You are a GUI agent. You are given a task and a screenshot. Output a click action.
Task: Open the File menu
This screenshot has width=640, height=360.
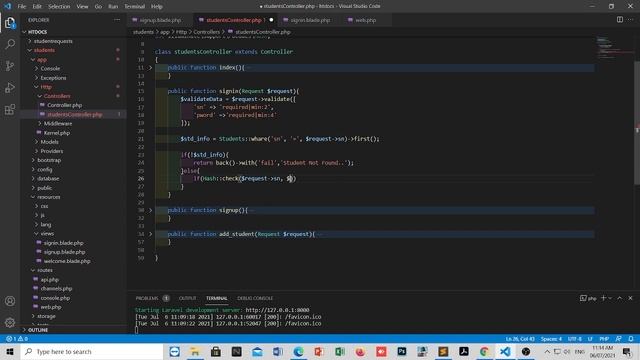[x=22, y=7]
